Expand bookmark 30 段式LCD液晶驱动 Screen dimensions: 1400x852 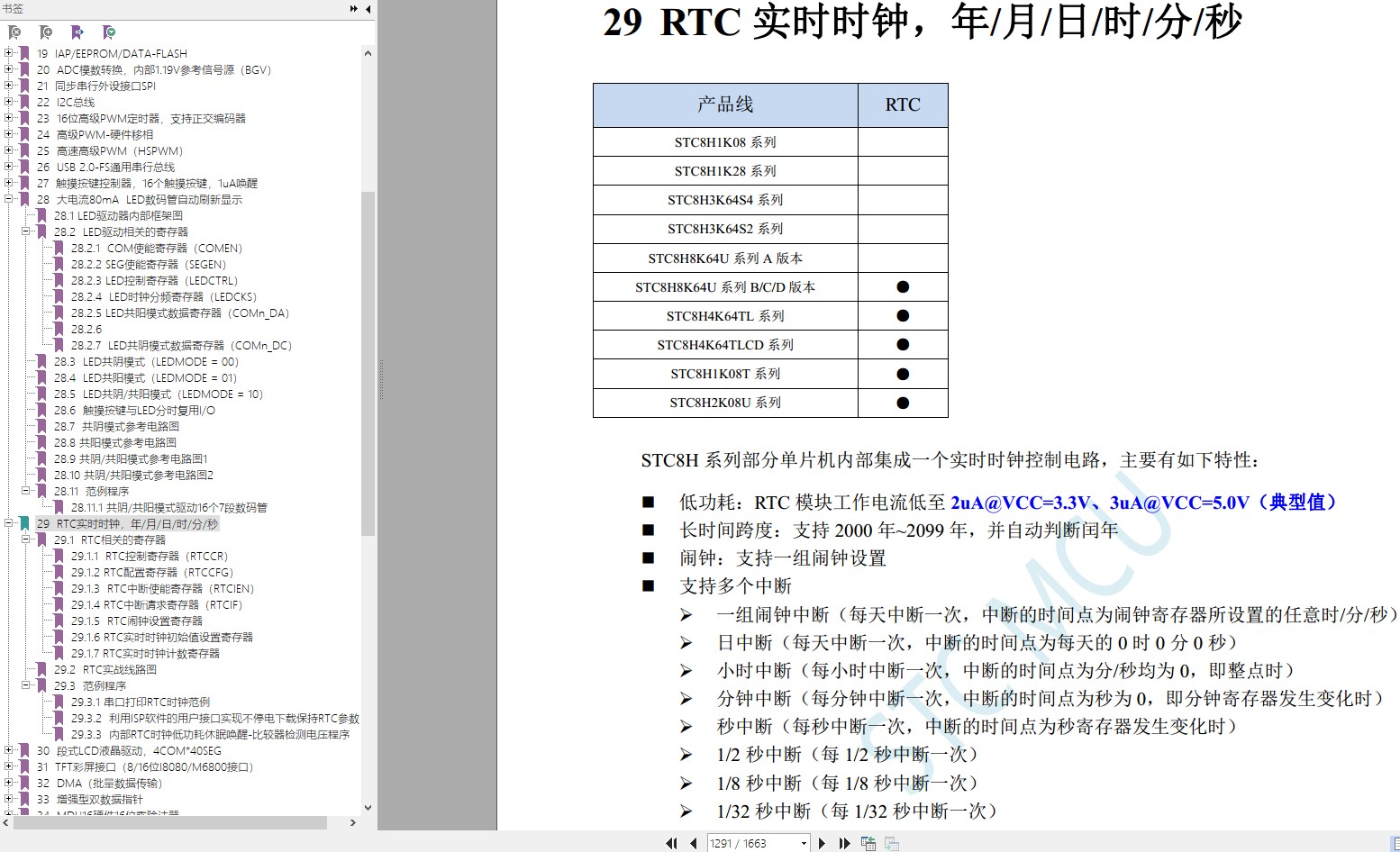coord(9,750)
